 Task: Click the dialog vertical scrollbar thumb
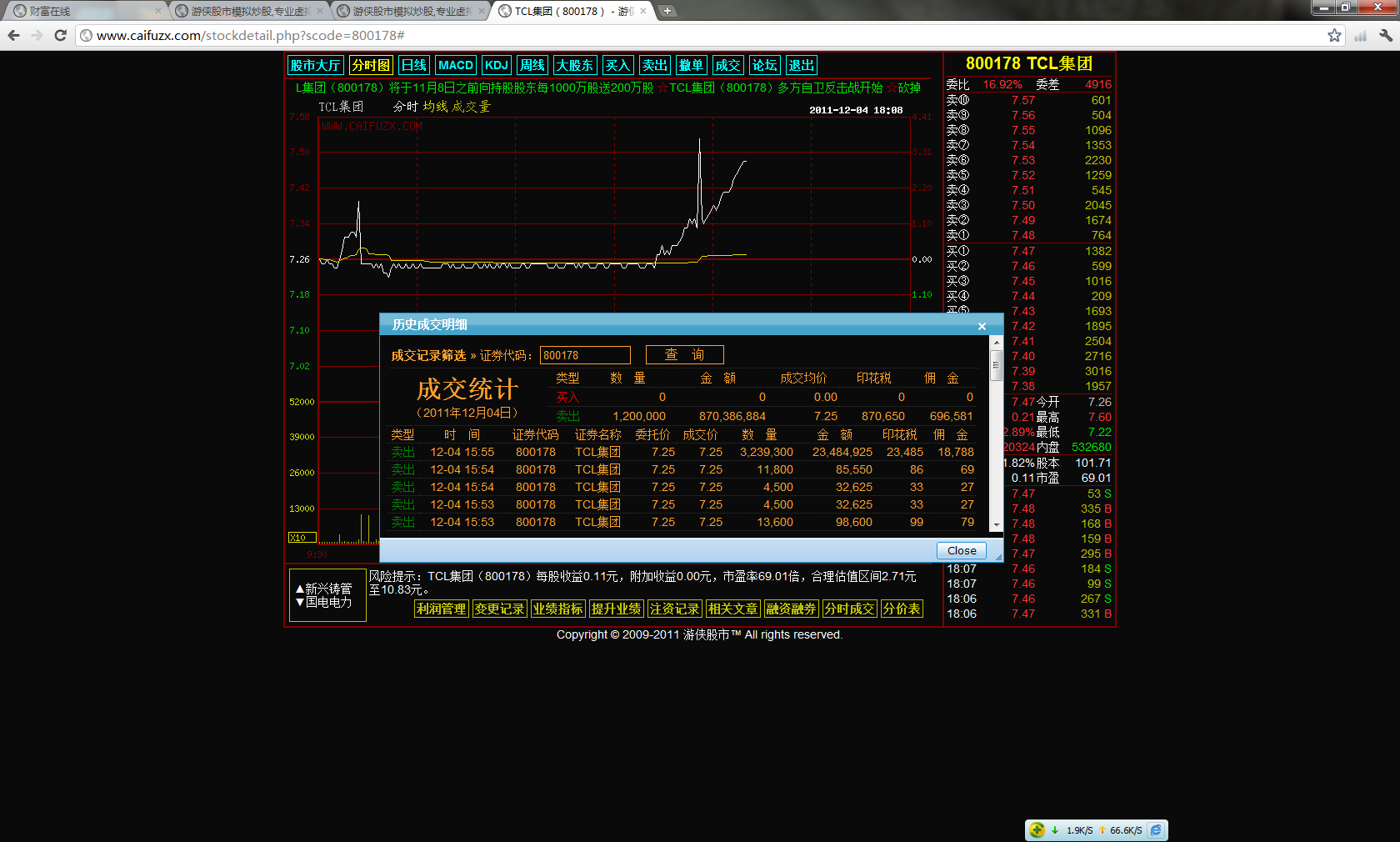pos(996,365)
